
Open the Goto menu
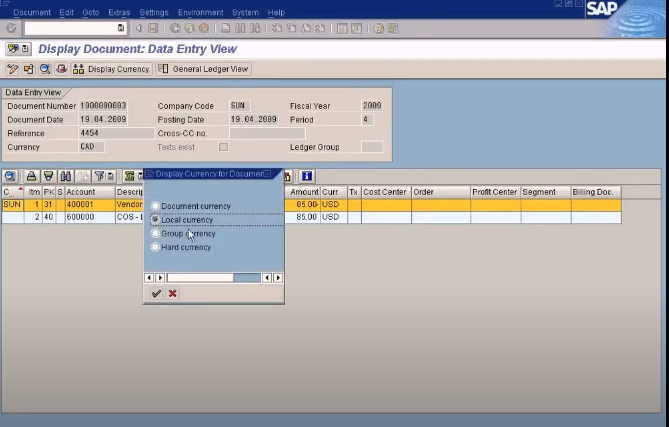tap(90, 12)
